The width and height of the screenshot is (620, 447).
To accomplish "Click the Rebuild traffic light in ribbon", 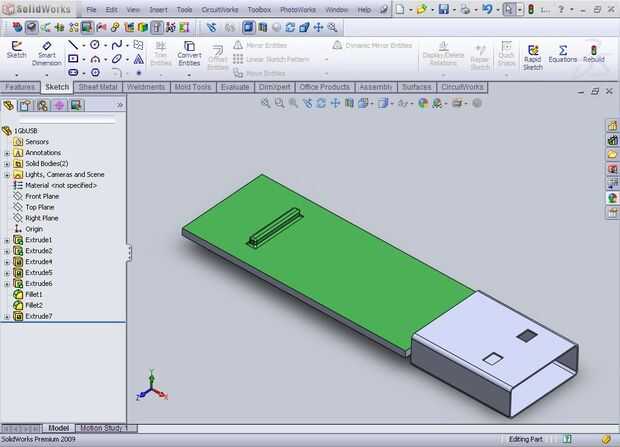I will [594, 53].
